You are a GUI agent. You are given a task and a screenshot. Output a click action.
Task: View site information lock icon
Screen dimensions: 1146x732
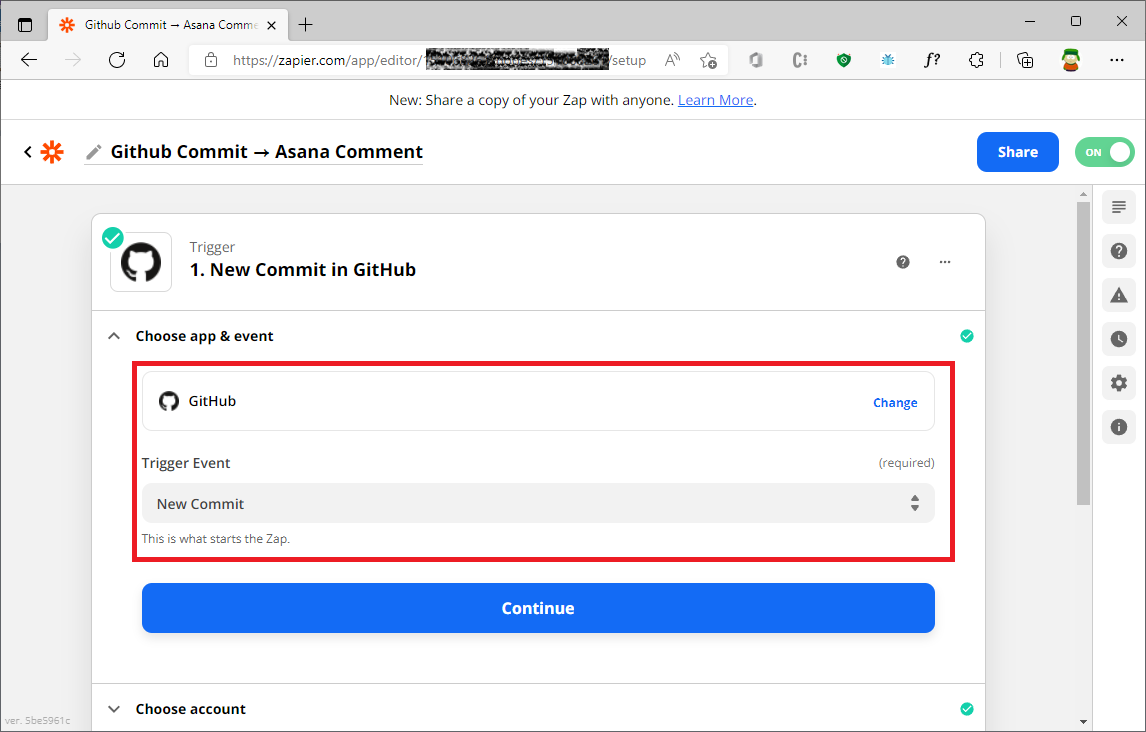coord(210,60)
